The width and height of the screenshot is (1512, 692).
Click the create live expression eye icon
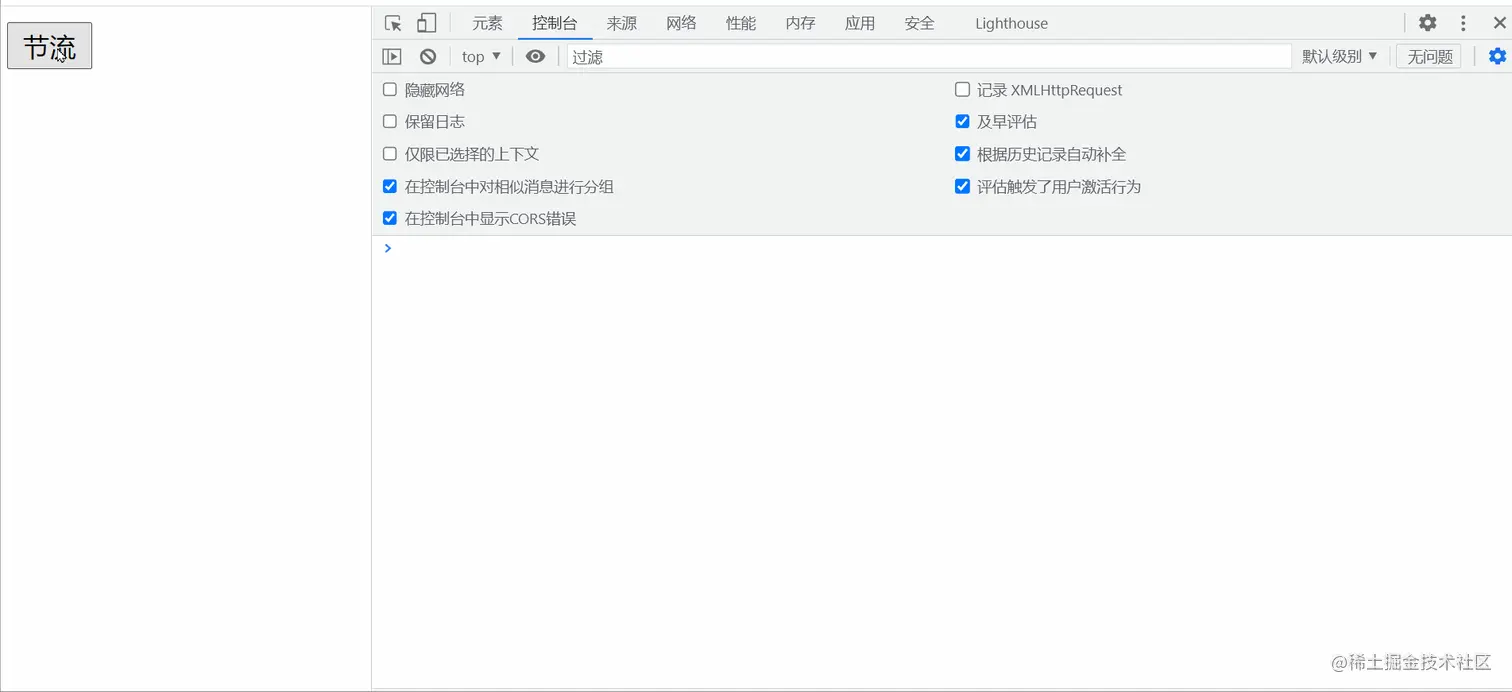pos(535,56)
